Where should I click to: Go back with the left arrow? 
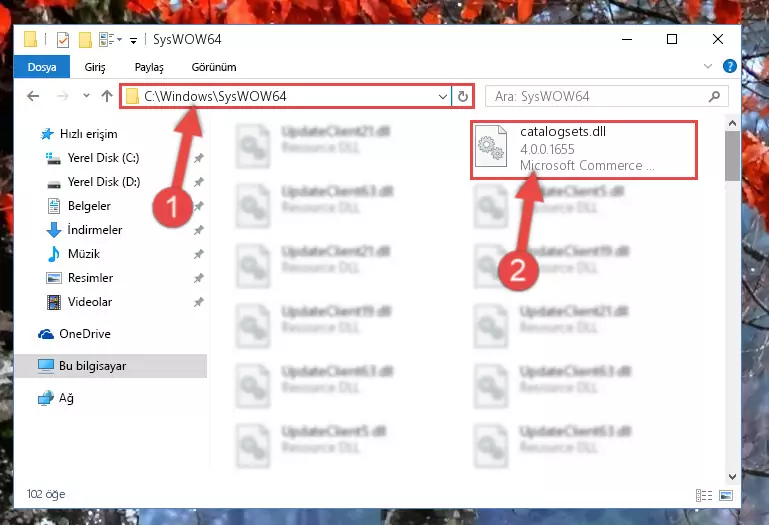coord(33,96)
